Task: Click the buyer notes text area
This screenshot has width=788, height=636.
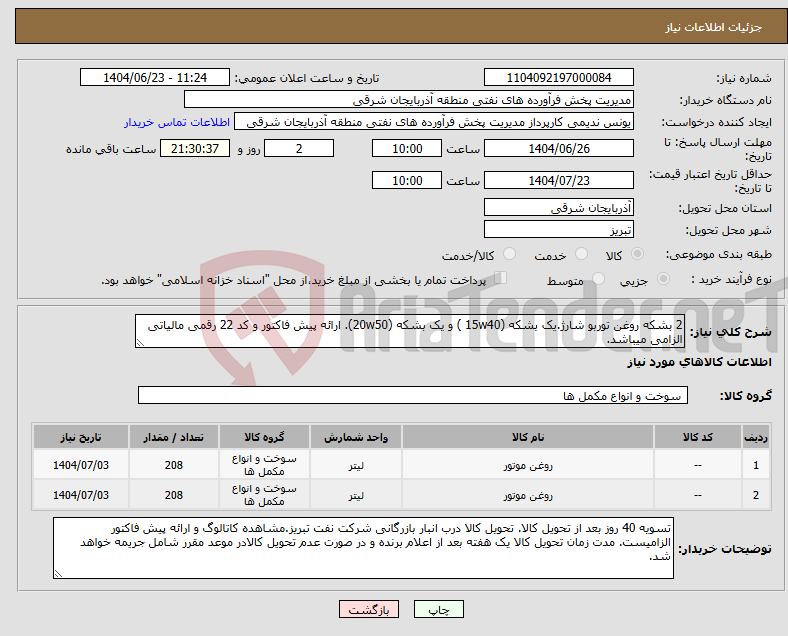Action: pyautogui.click(x=363, y=548)
